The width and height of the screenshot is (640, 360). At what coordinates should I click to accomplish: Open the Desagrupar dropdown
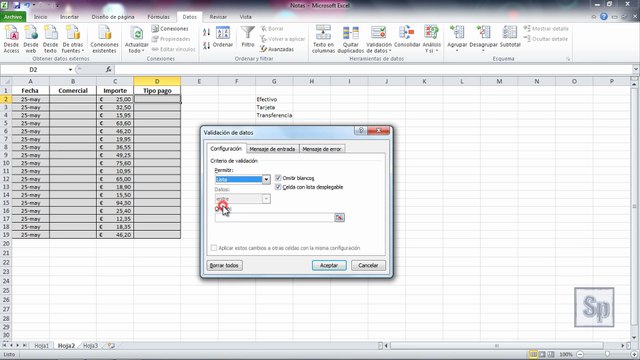pos(483,39)
